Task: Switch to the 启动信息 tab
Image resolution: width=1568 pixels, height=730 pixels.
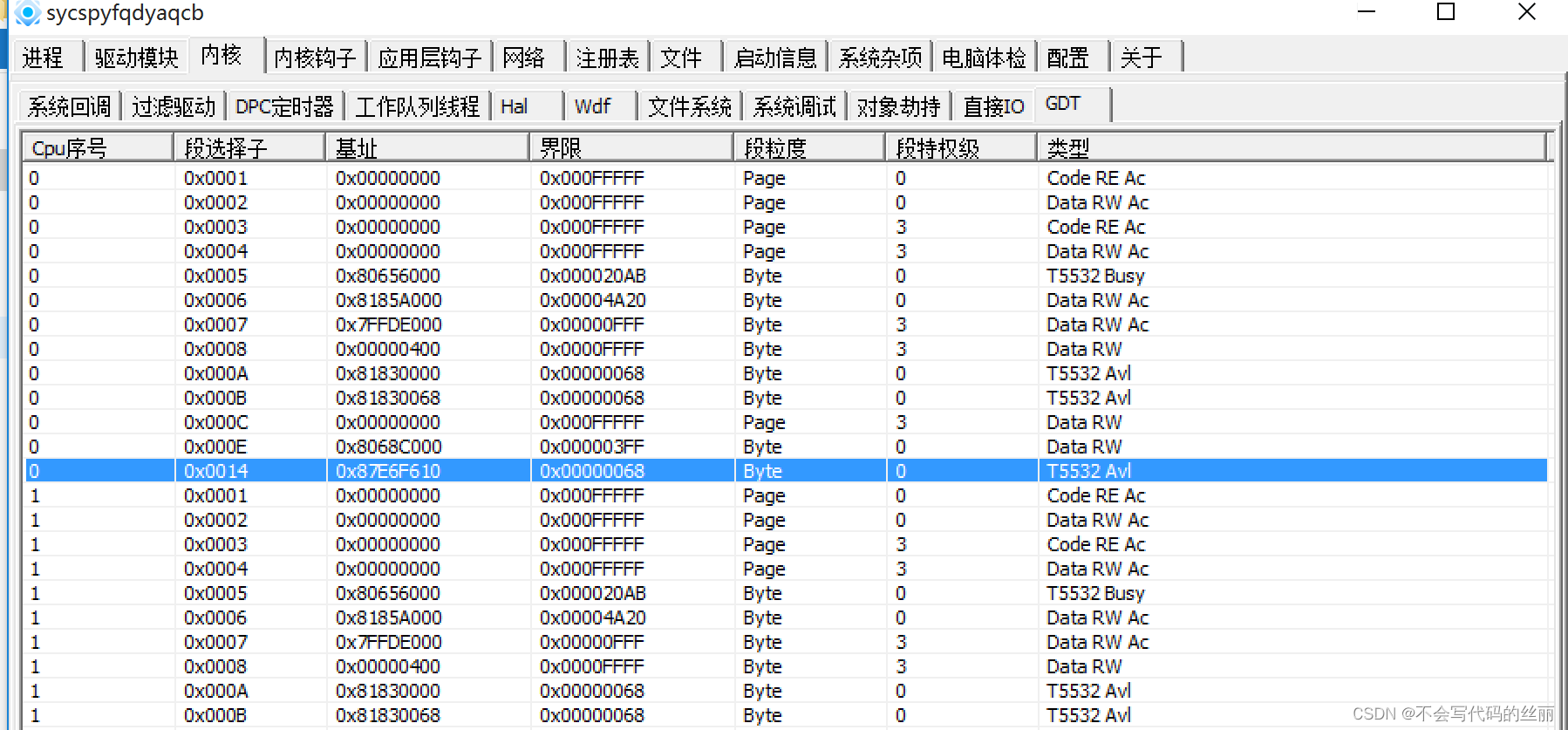Action: click(775, 58)
